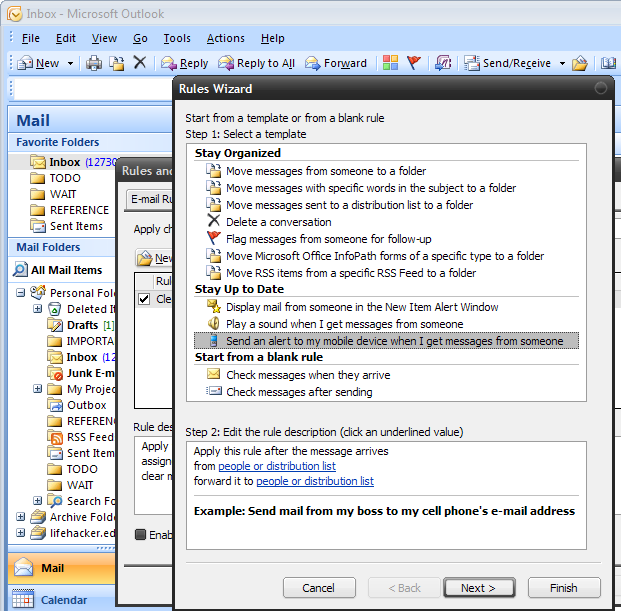The width and height of the screenshot is (621, 611).
Task: Expand the Archive Folders tree node
Action: 21,517
